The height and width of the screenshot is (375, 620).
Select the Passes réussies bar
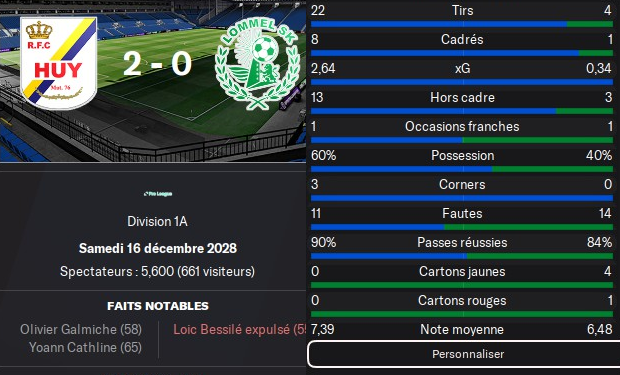(x=462, y=256)
